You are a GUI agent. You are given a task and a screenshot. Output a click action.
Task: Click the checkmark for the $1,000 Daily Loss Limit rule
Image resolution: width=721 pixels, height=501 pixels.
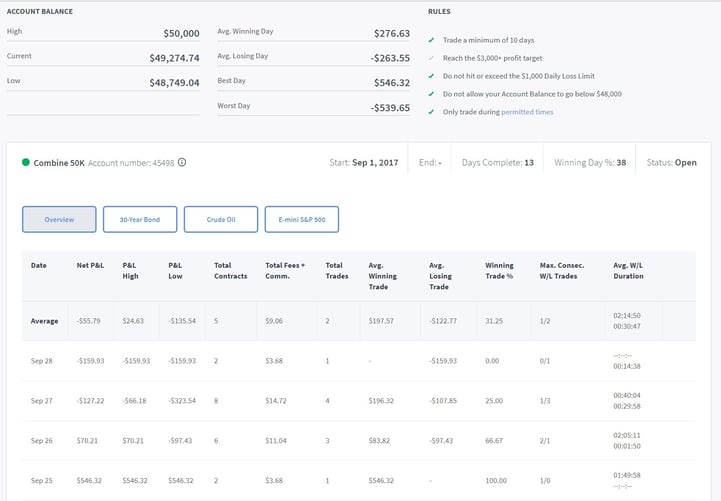click(x=431, y=76)
